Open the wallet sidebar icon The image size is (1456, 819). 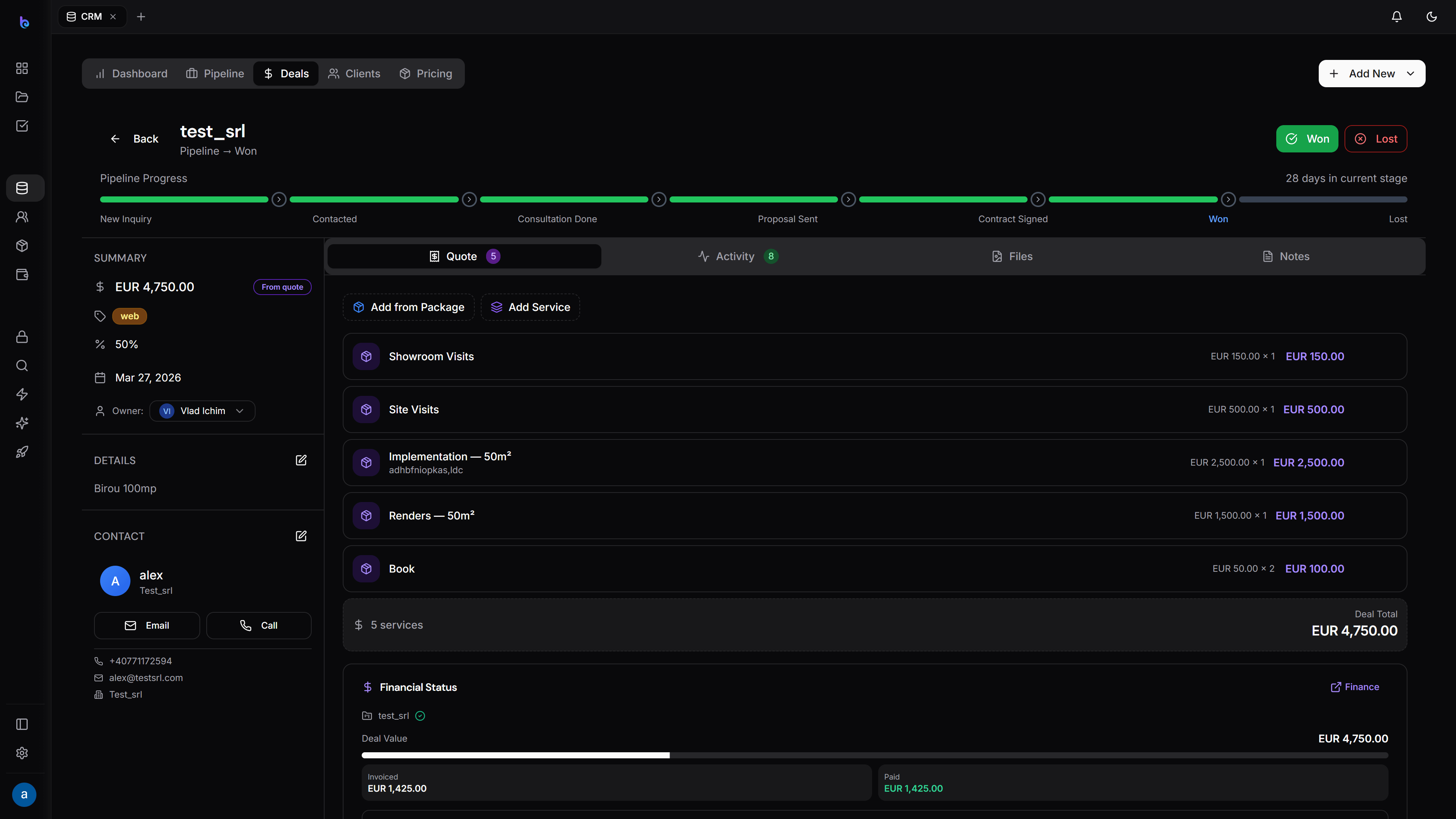(x=22, y=274)
